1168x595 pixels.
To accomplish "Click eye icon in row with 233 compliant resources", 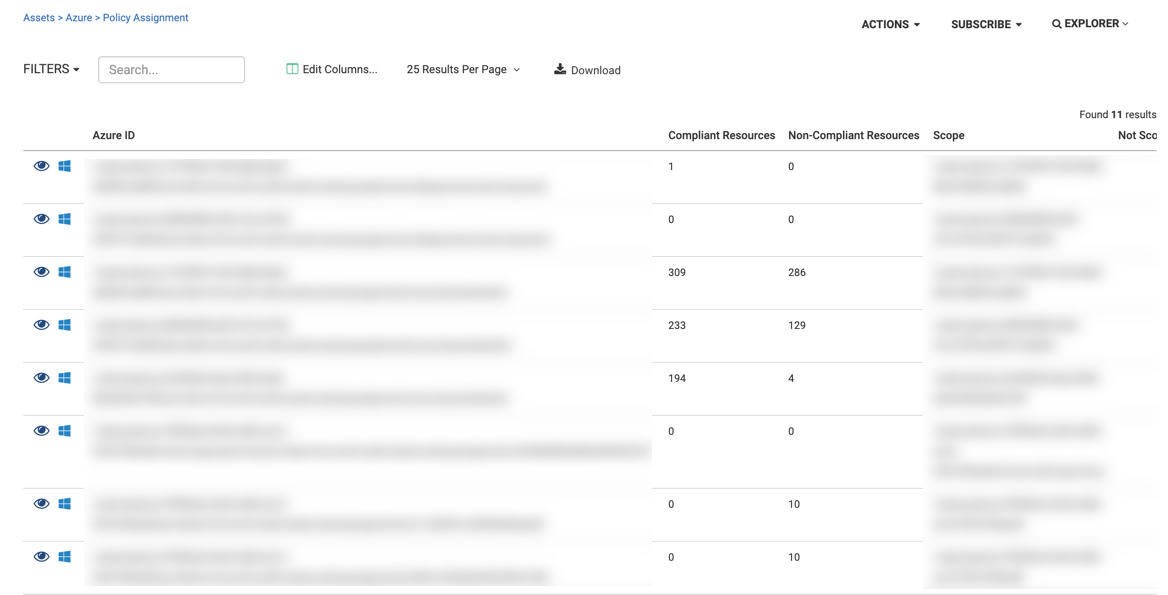I will coord(42,325).
